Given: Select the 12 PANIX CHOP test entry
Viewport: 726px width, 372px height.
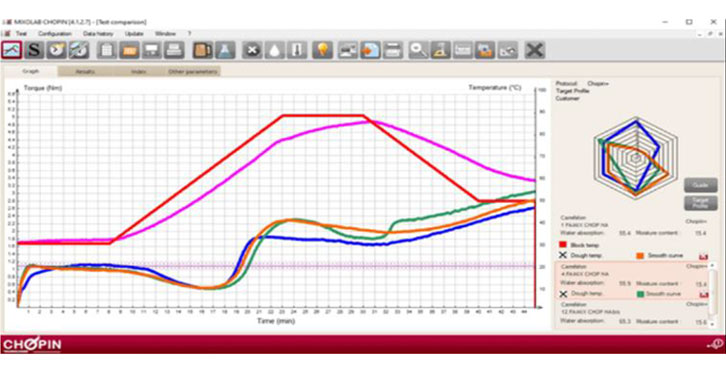Looking at the screenshot, I should [633, 313].
